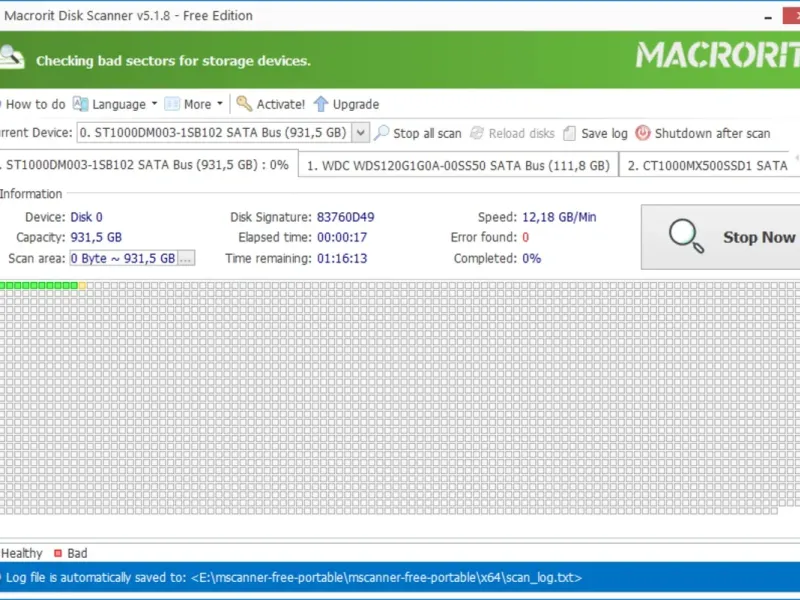The image size is (800, 600).
Task: Close the Macrorit Disk Scanner window
Action: pyautogui.click(x=791, y=16)
